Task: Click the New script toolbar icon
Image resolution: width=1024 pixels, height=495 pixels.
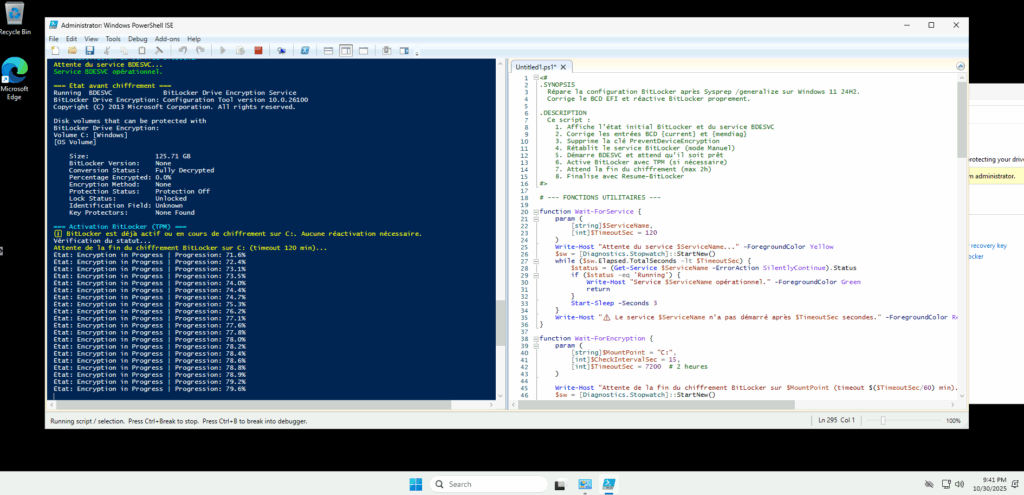Action: pyautogui.click(x=56, y=50)
